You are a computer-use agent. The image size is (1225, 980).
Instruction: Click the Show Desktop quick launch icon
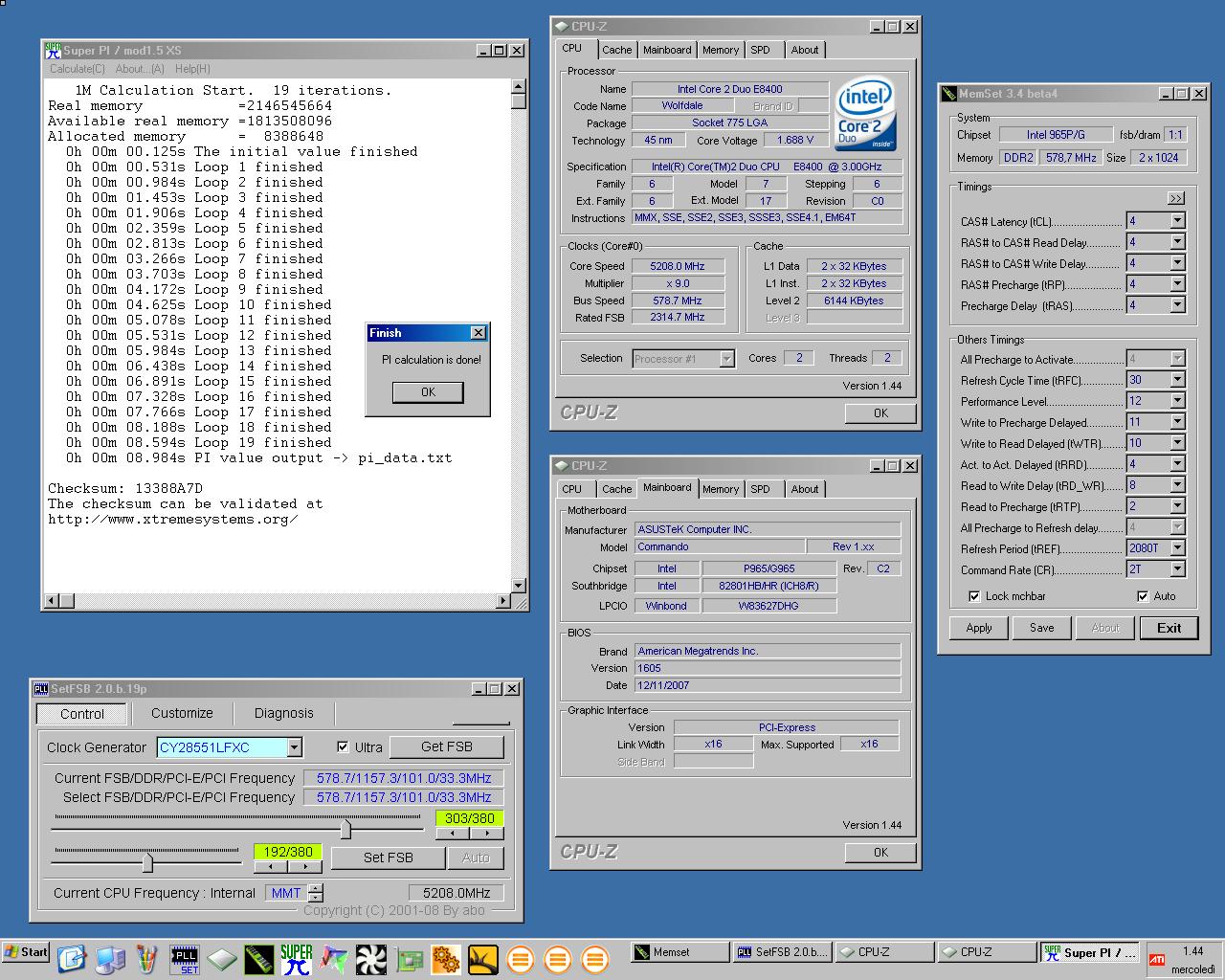(x=72, y=959)
